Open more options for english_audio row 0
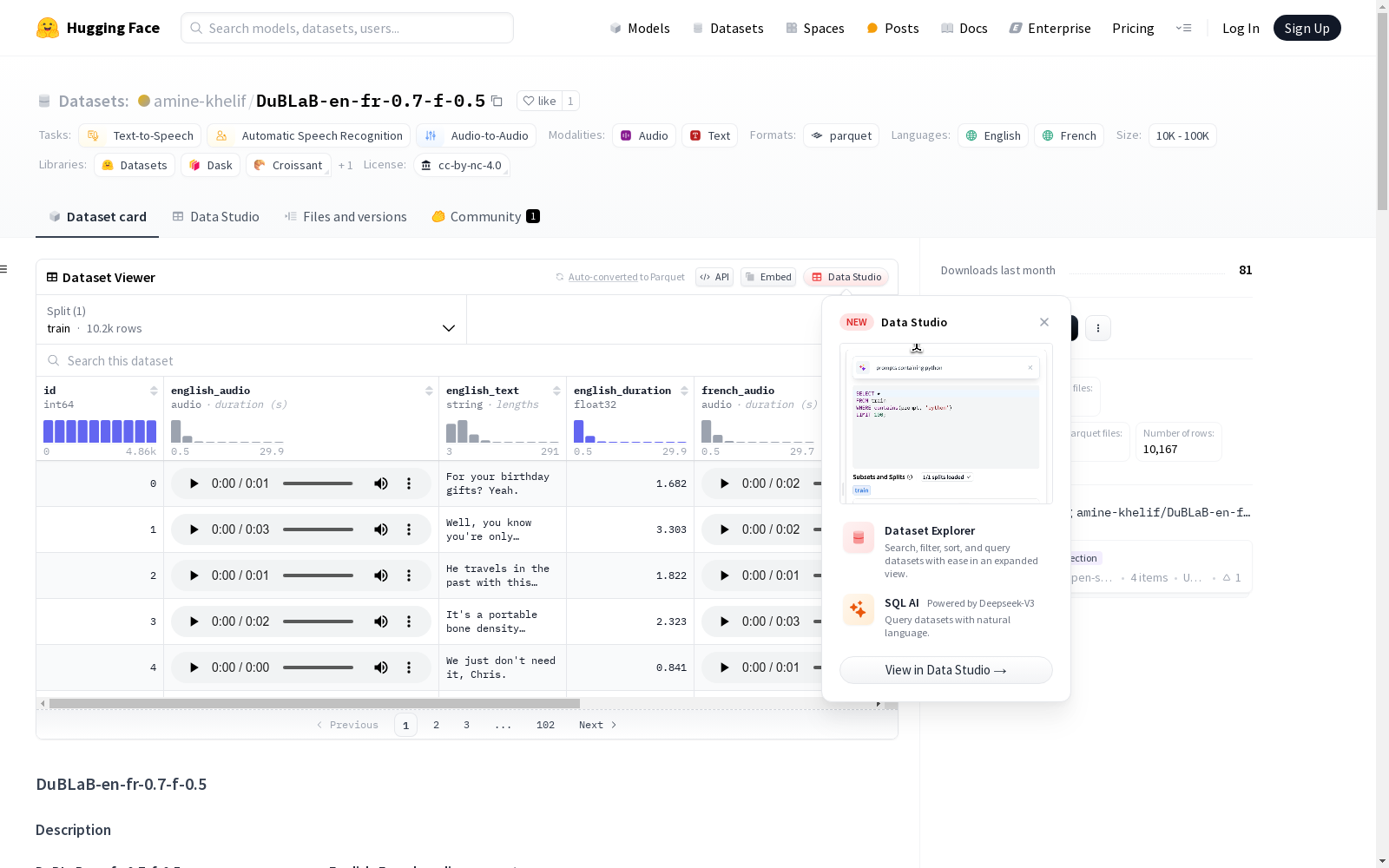The image size is (1389, 868). coord(409,483)
